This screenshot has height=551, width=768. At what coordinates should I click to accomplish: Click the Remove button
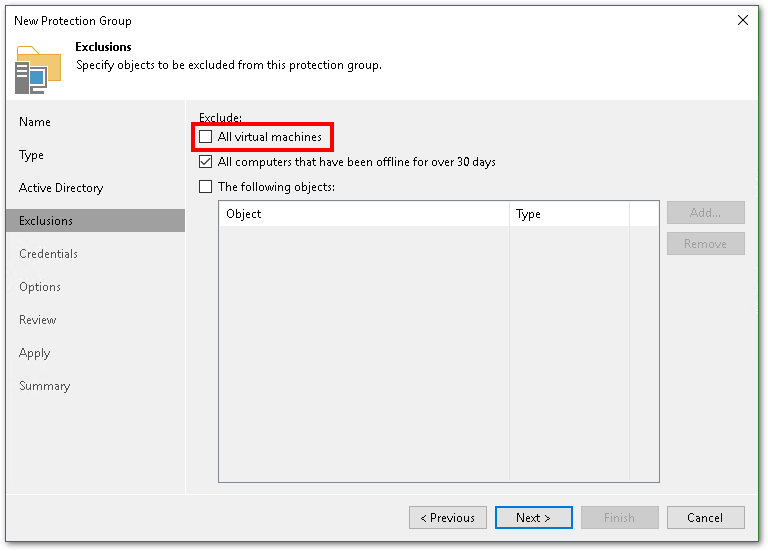705,244
